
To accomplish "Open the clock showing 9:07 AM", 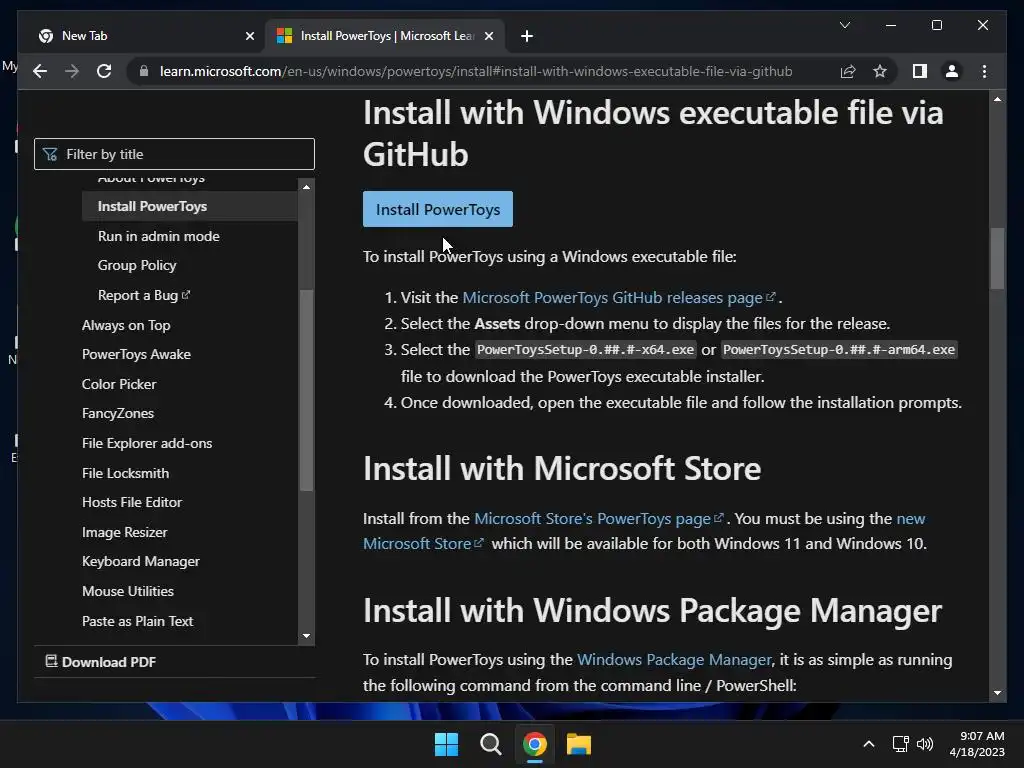I will coord(977,744).
